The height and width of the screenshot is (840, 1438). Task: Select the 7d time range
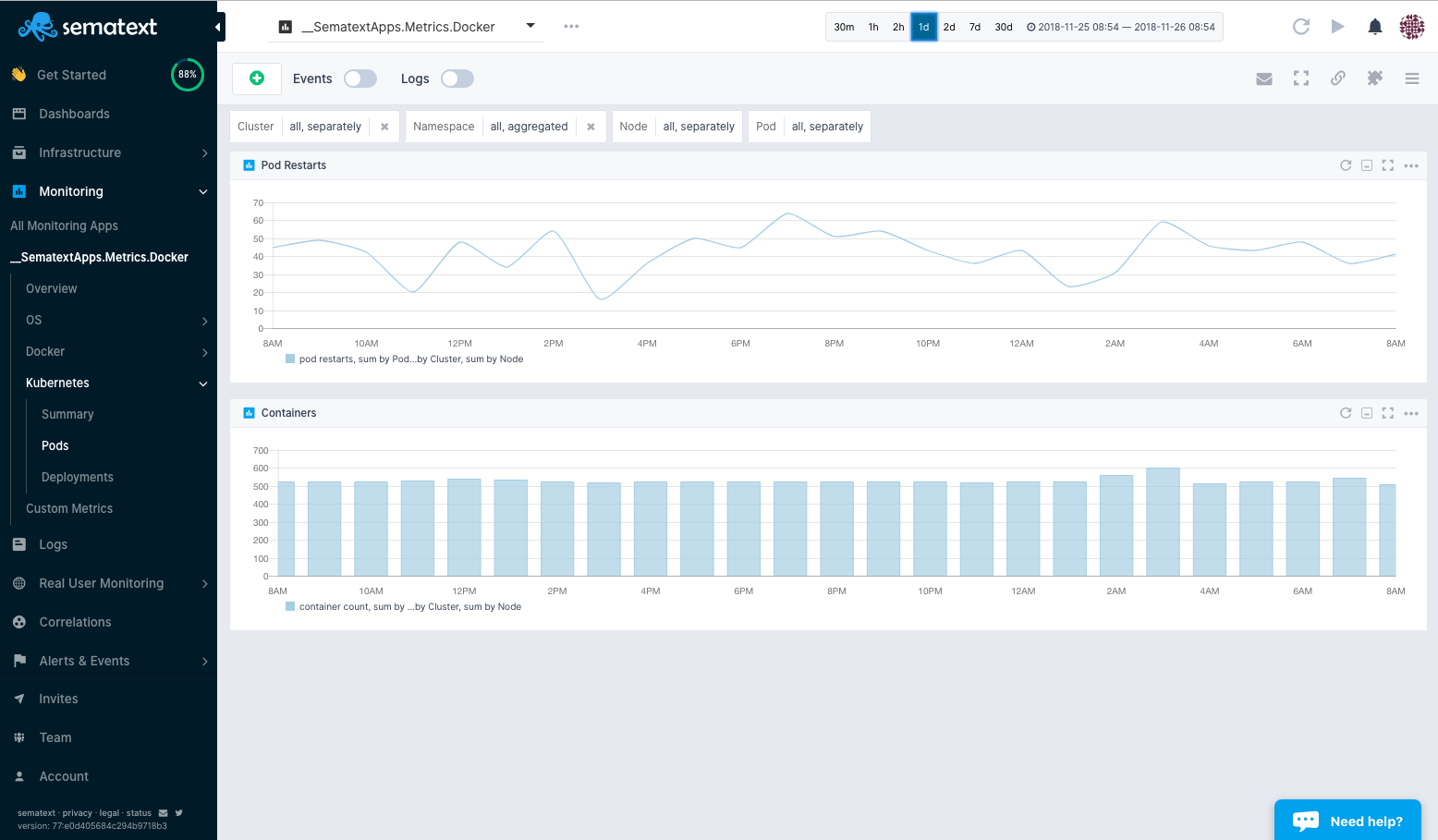click(x=975, y=27)
